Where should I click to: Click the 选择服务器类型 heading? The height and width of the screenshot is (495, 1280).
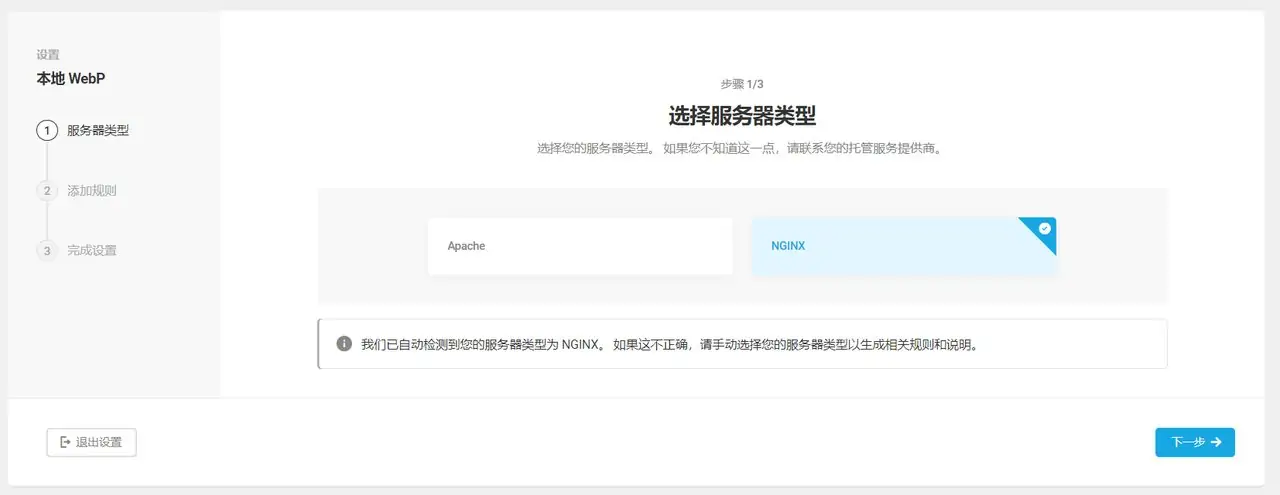[742, 116]
